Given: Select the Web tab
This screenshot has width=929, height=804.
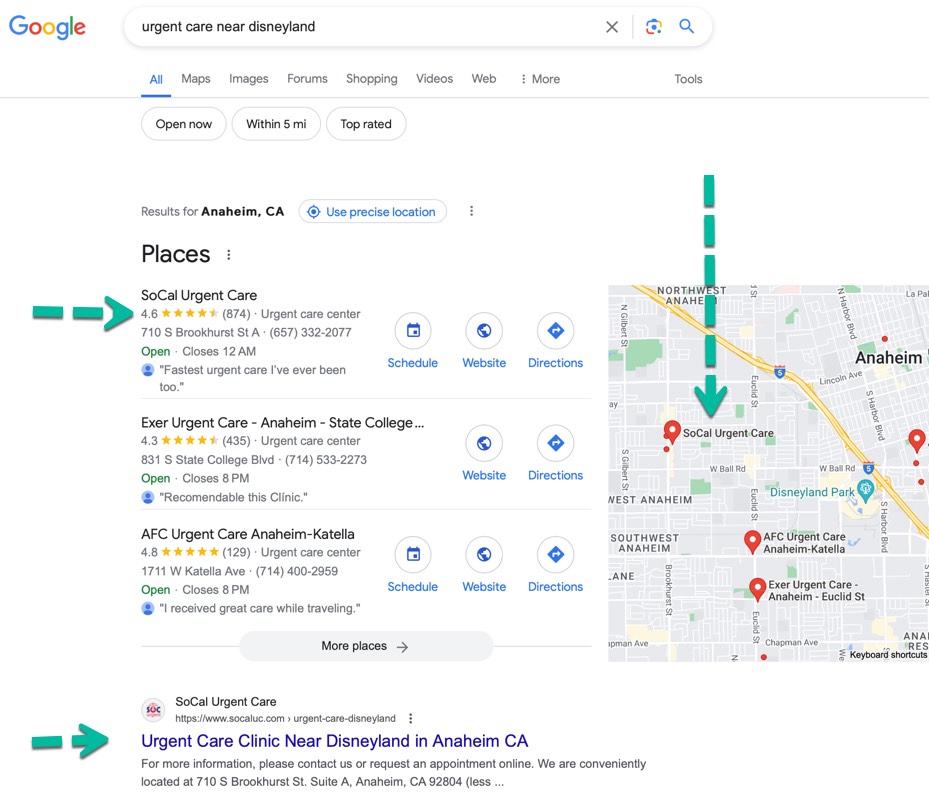Looking at the screenshot, I should (x=483, y=79).
